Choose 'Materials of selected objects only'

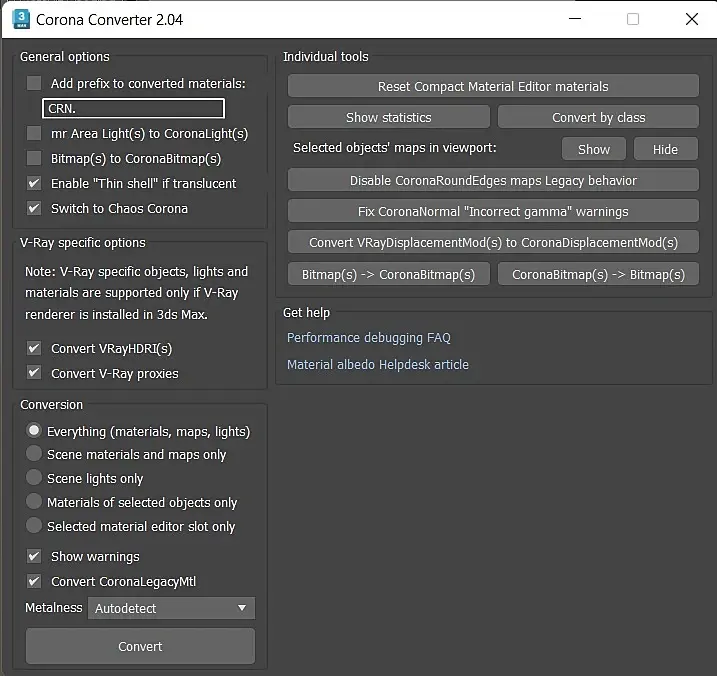(x=35, y=502)
